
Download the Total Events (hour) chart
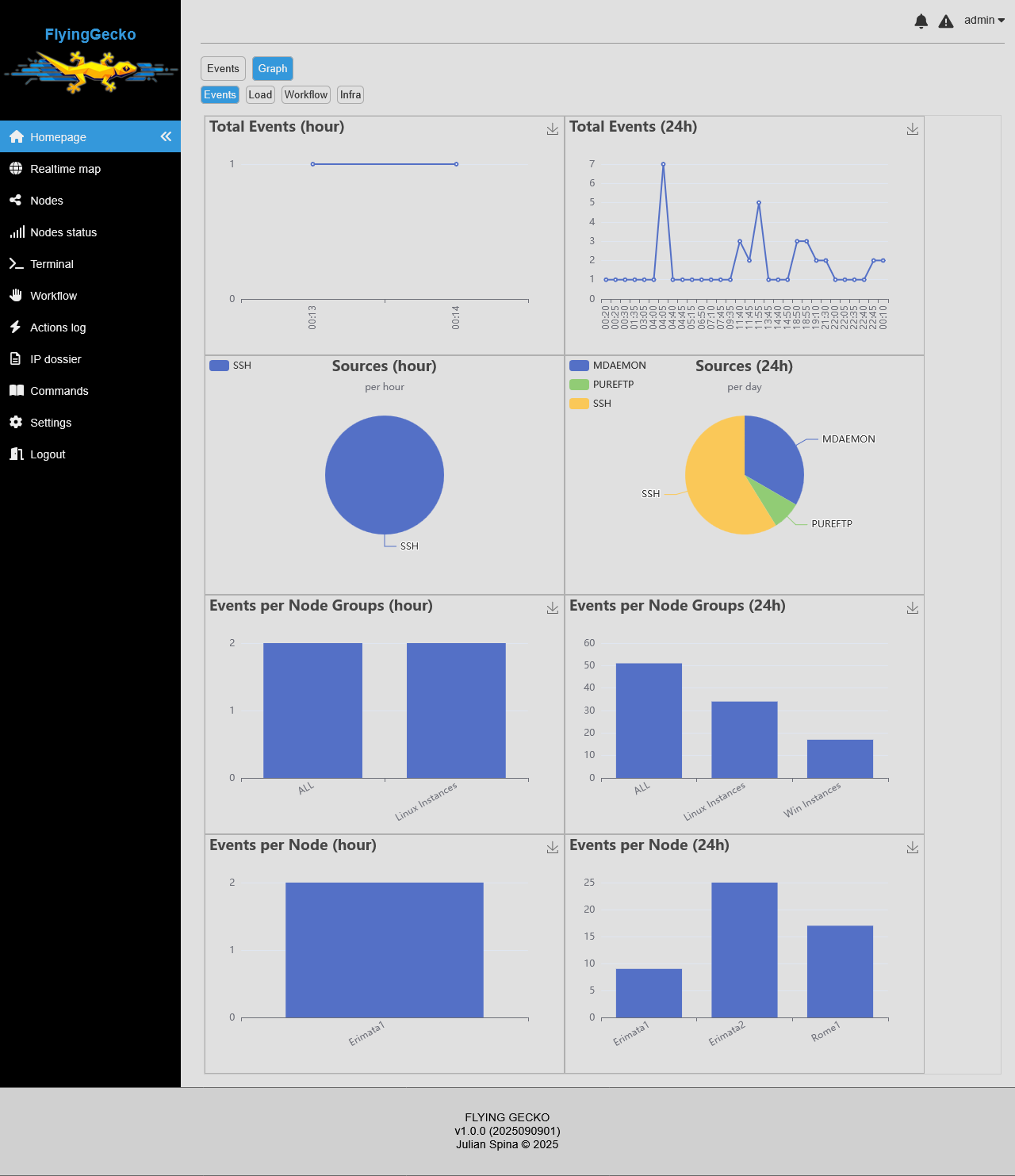(x=553, y=129)
